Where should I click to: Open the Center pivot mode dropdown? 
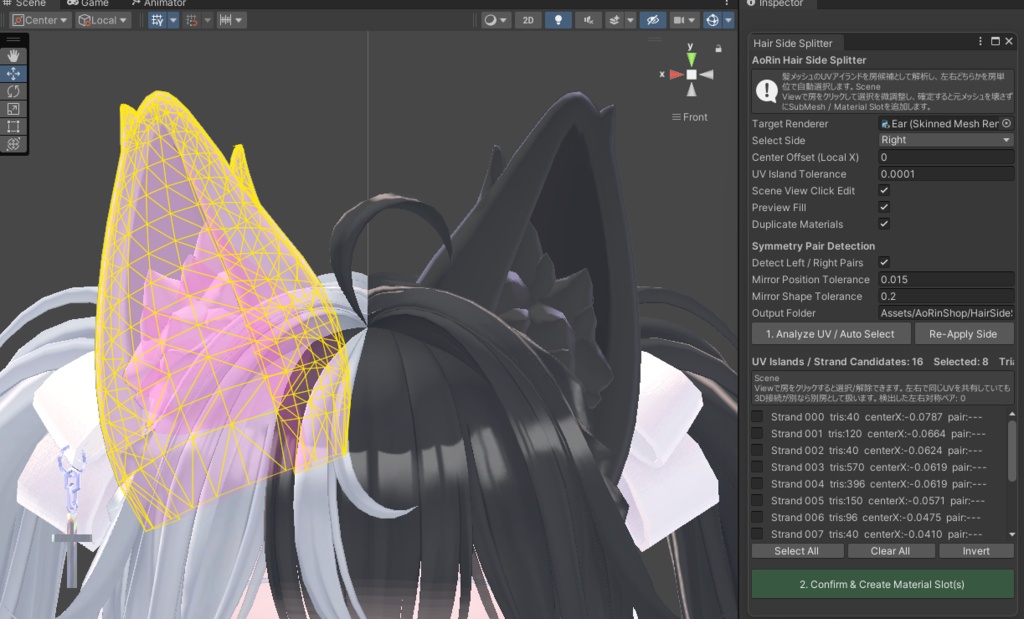click(x=40, y=20)
